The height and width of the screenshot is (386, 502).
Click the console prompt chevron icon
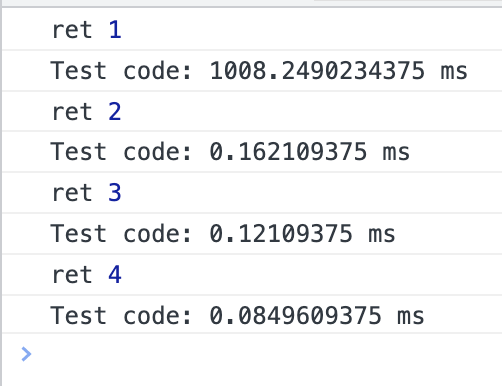pos(26,354)
